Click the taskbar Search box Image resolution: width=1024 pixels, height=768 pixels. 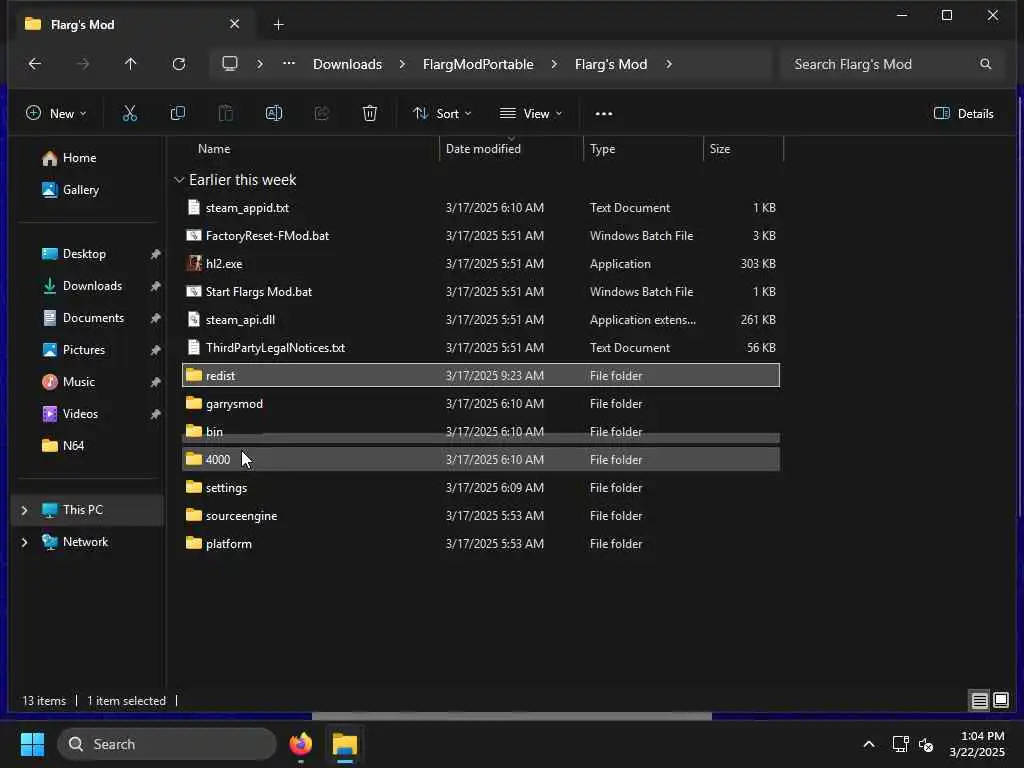tap(167, 744)
